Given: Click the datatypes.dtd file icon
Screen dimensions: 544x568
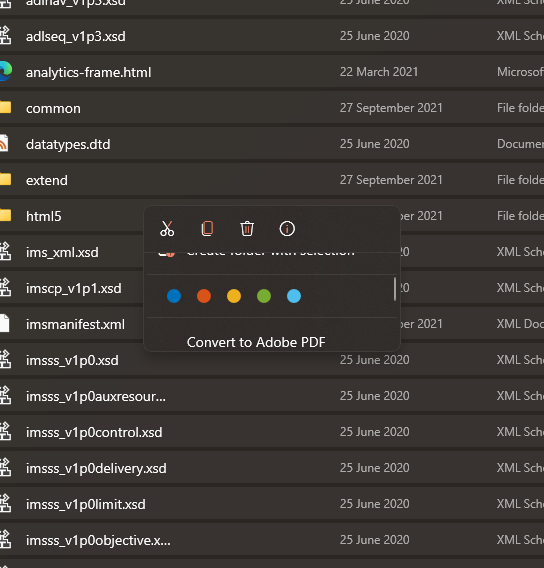Looking at the screenshot, I should tap(4, 143).
